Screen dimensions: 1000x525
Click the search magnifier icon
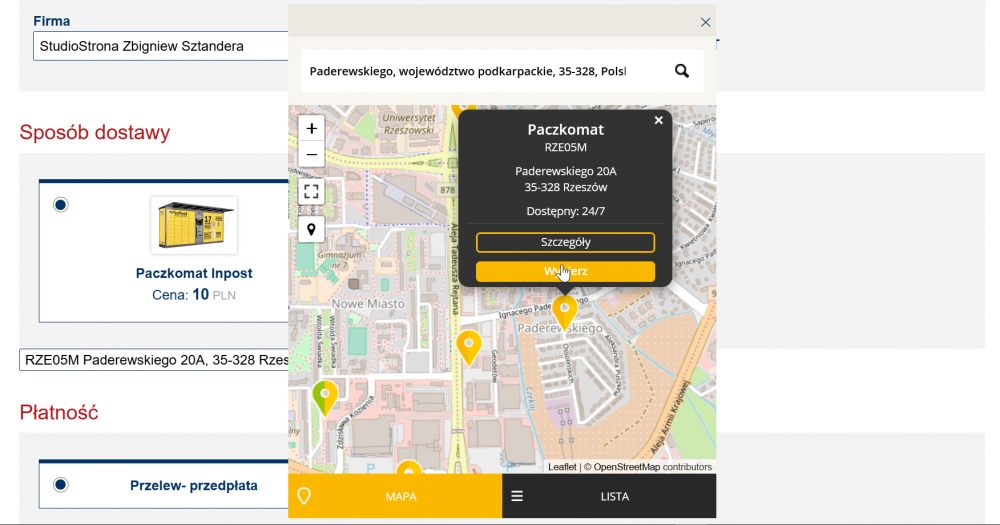pyautogui.click(x=682, y=71)
